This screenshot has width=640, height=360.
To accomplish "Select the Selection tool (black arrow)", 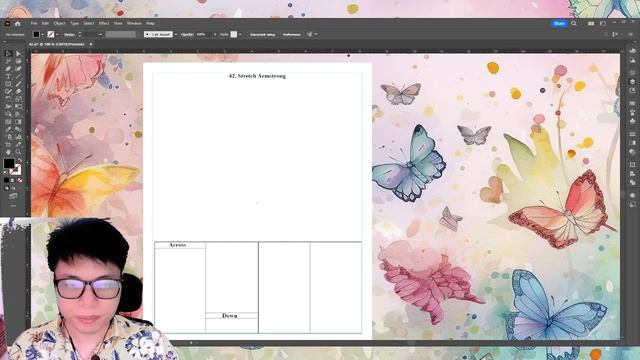I will pyautogui.click(x=8, y=53).
